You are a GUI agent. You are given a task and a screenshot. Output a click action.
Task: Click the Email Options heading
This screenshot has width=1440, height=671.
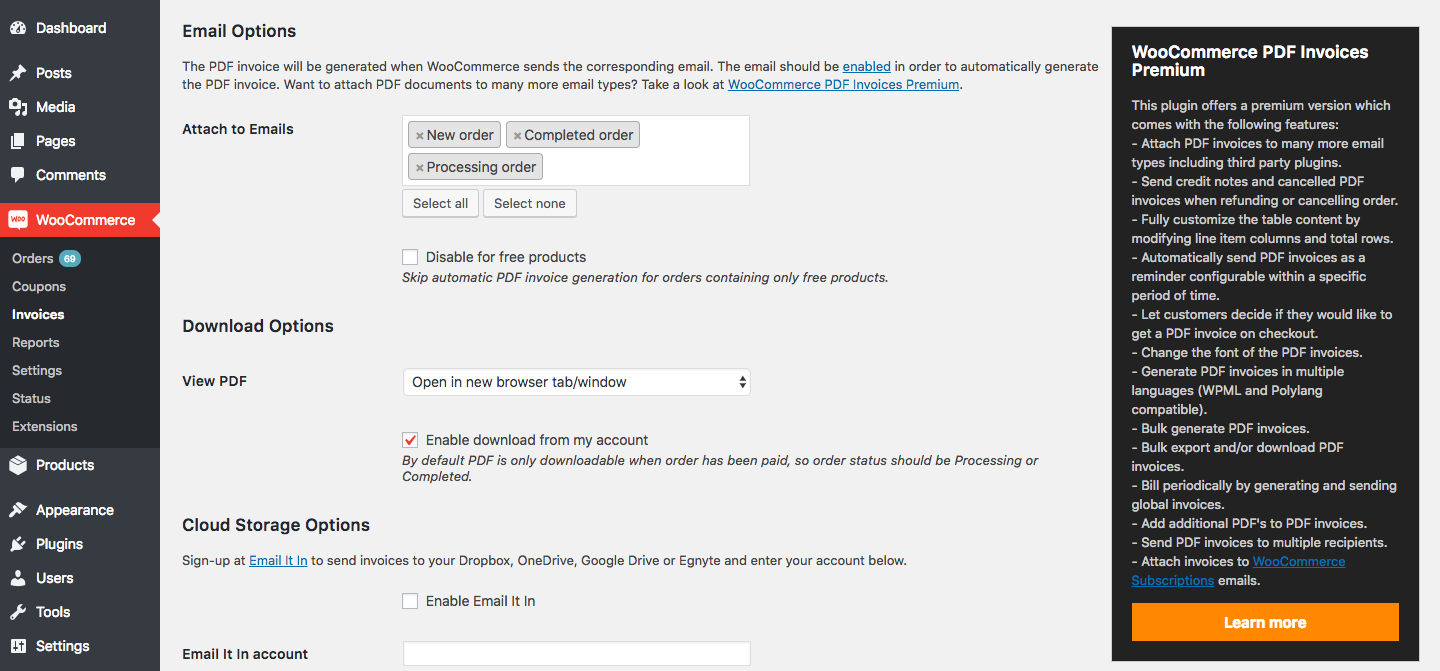tap(239, 31)
